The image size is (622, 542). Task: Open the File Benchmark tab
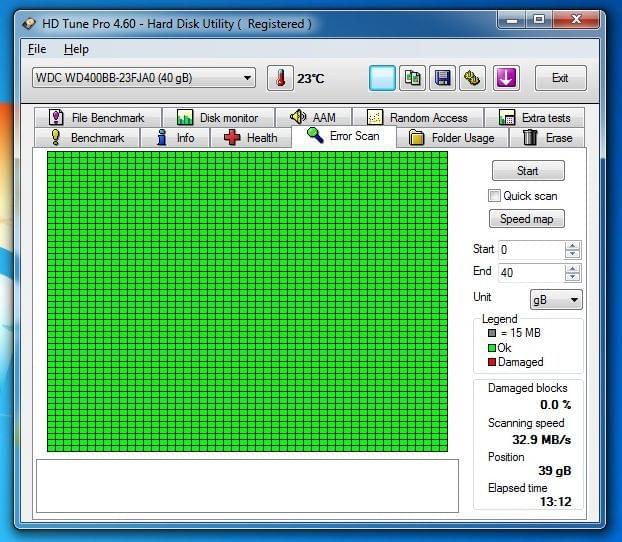pos(98,117)
